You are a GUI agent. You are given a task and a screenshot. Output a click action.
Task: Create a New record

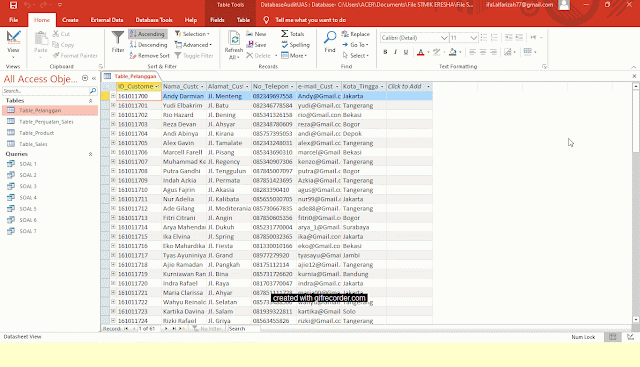(256, 34)
